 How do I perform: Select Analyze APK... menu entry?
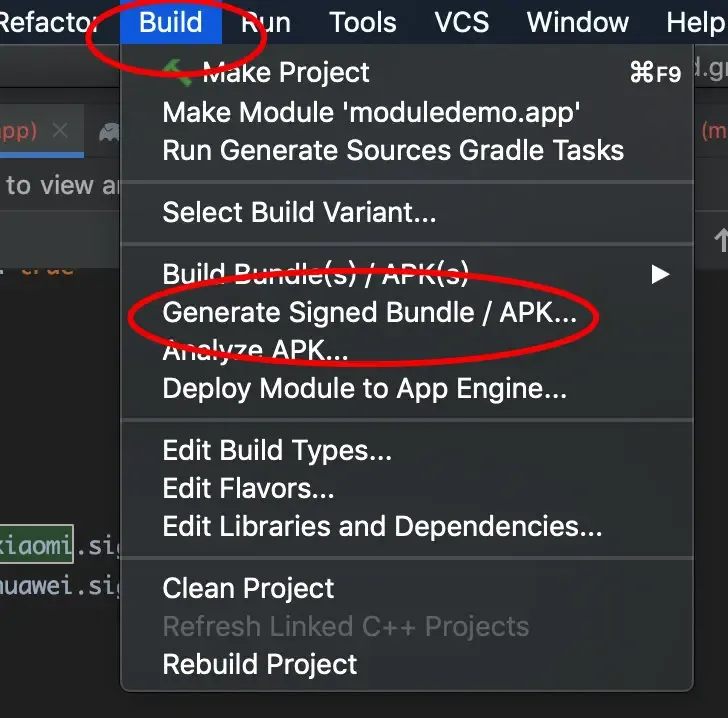pyautogui.click(x=255, y=351)
